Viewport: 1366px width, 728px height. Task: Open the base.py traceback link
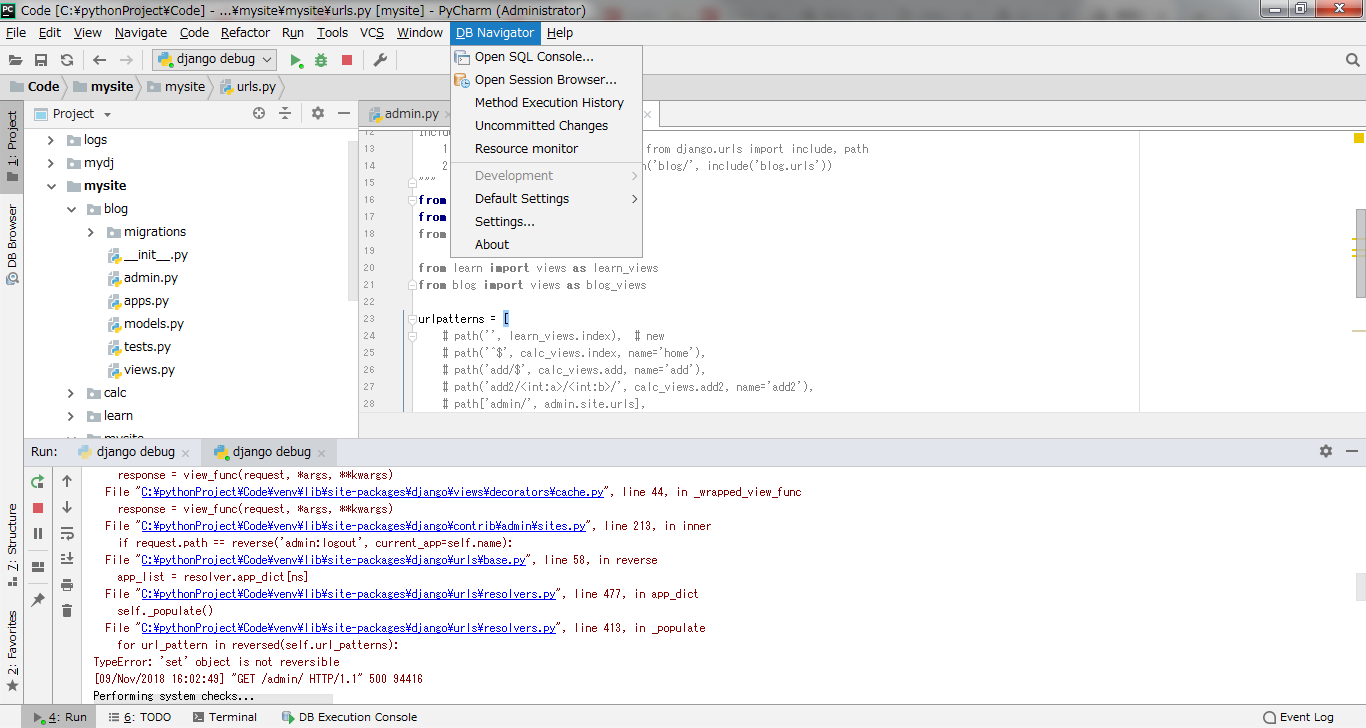(333, 560)
